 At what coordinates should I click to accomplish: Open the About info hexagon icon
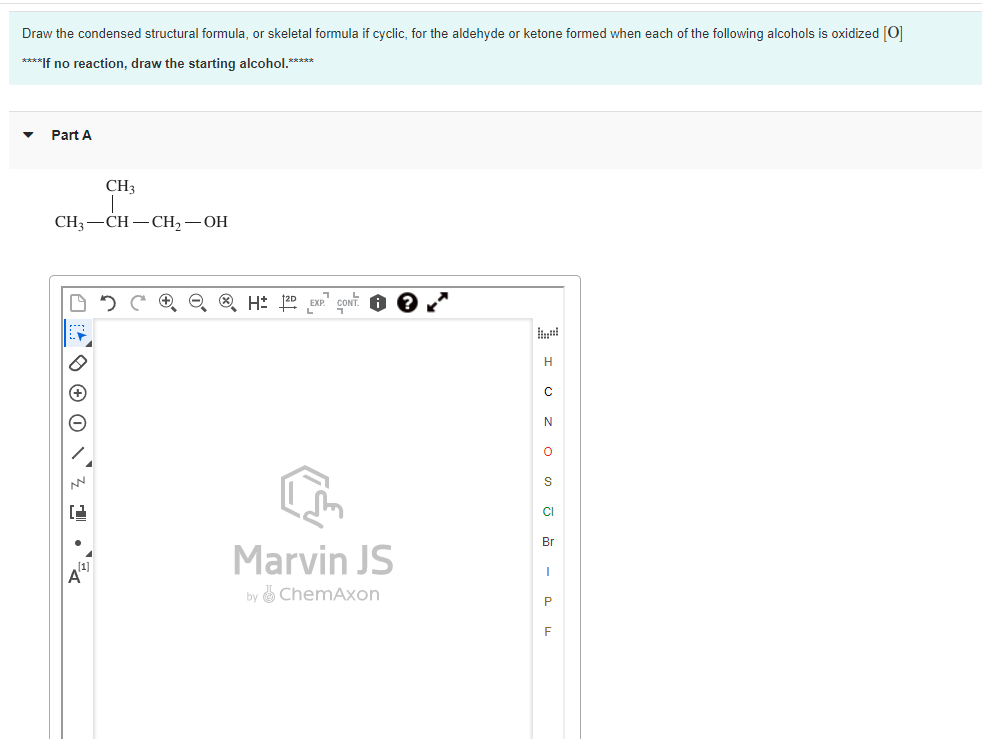click(x=378, y=303)
